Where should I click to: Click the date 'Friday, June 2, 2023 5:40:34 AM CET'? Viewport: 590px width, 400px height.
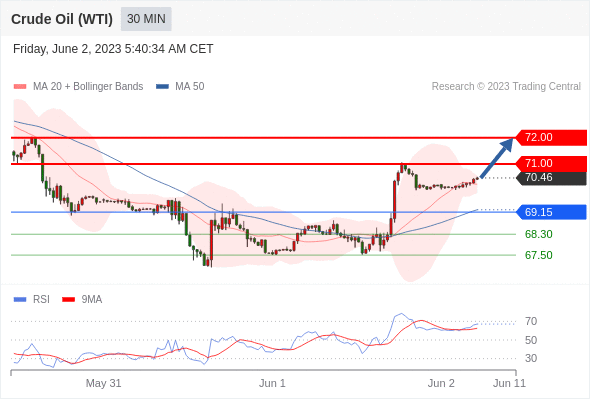(x=113, y=49)
